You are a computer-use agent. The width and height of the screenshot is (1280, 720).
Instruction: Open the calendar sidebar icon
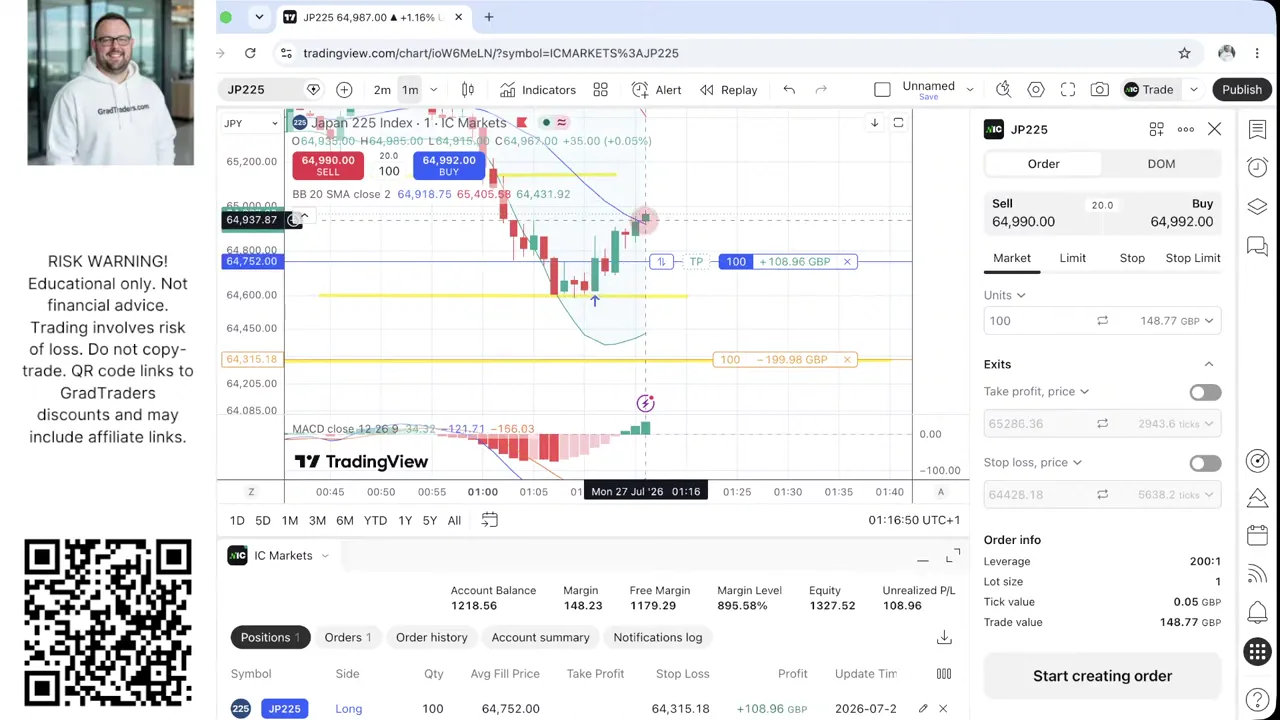(1257, 536)
